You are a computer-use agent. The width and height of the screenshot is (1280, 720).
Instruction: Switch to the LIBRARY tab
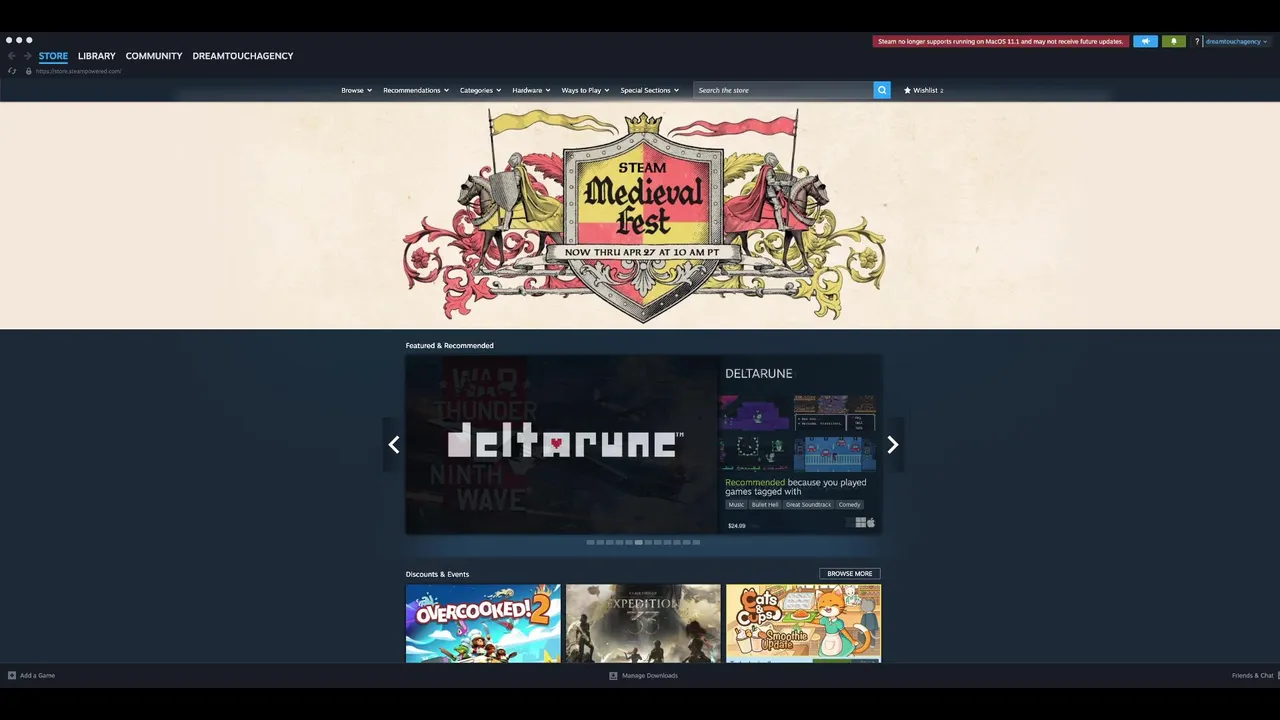tap(97, 56)
